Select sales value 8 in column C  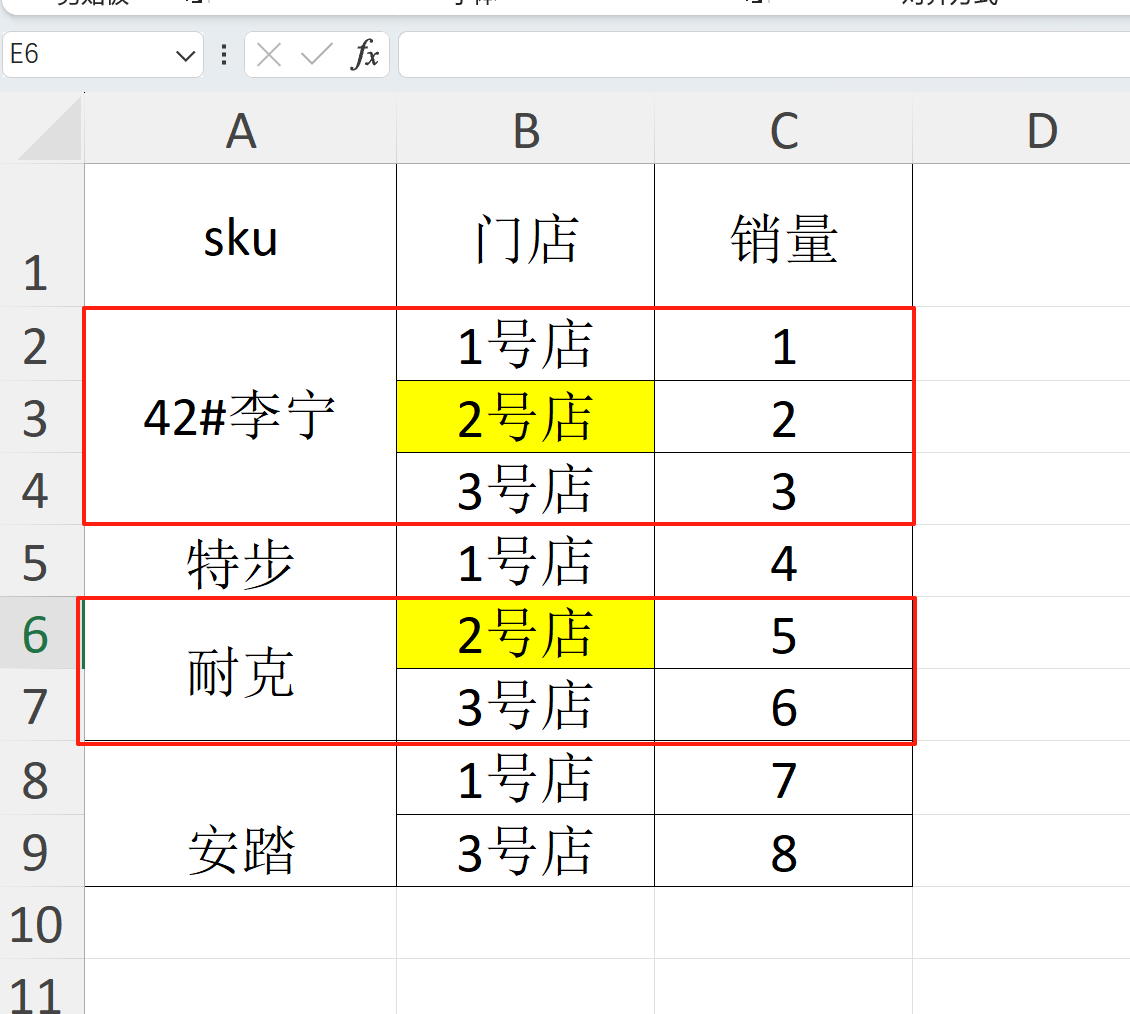pyautogui.click(x=783, y=851)
